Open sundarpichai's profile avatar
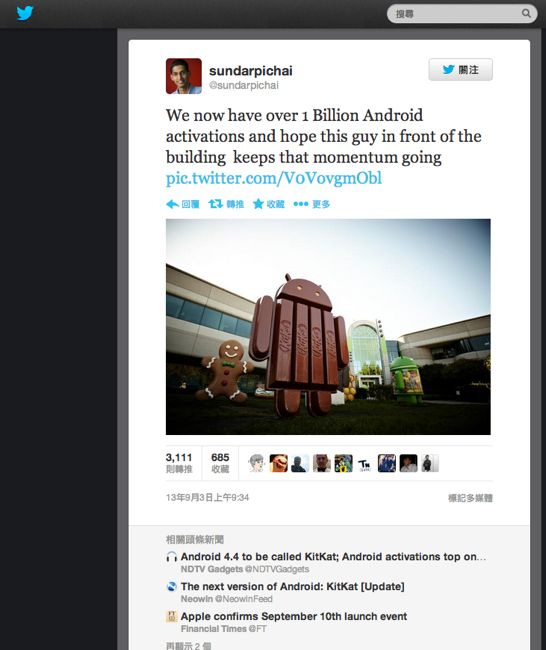 184,76
